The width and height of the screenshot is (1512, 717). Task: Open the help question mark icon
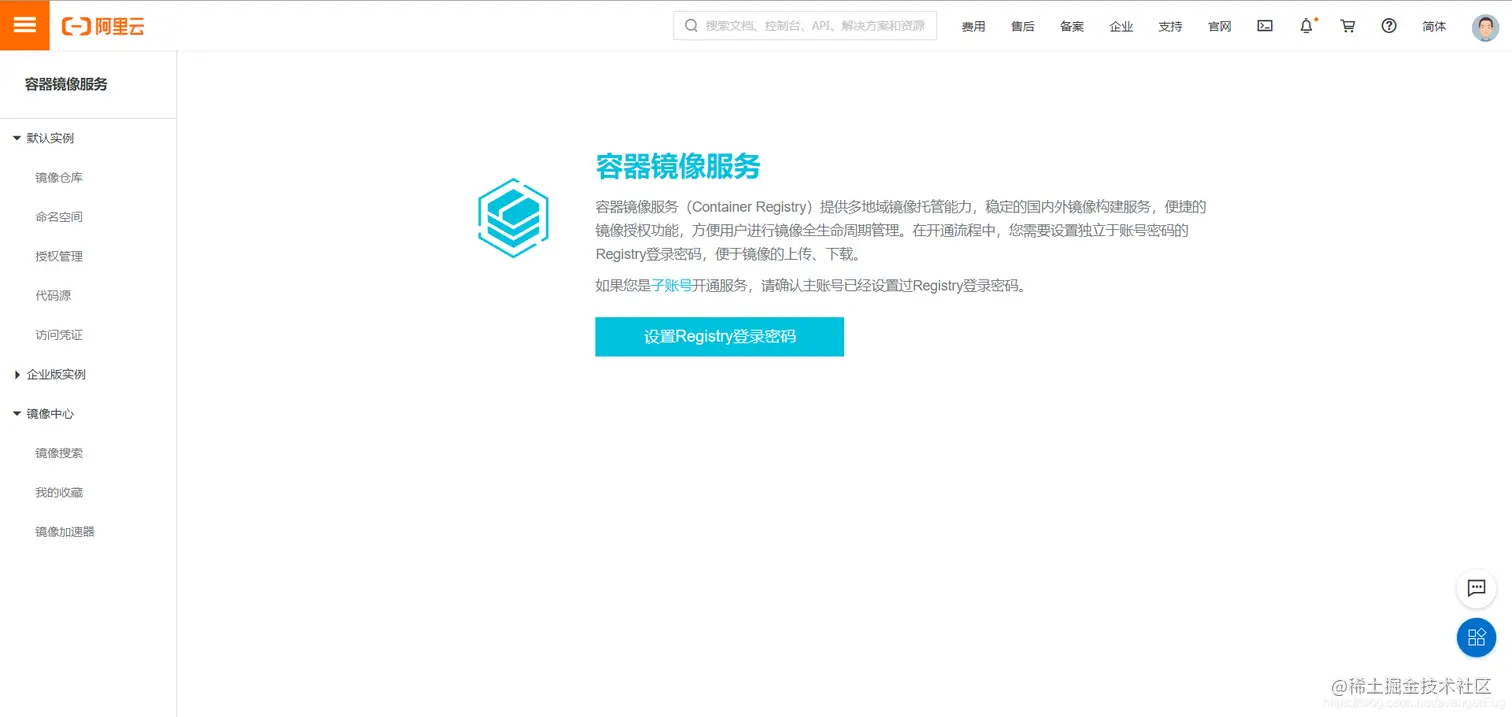click(x=1388, y=26)
